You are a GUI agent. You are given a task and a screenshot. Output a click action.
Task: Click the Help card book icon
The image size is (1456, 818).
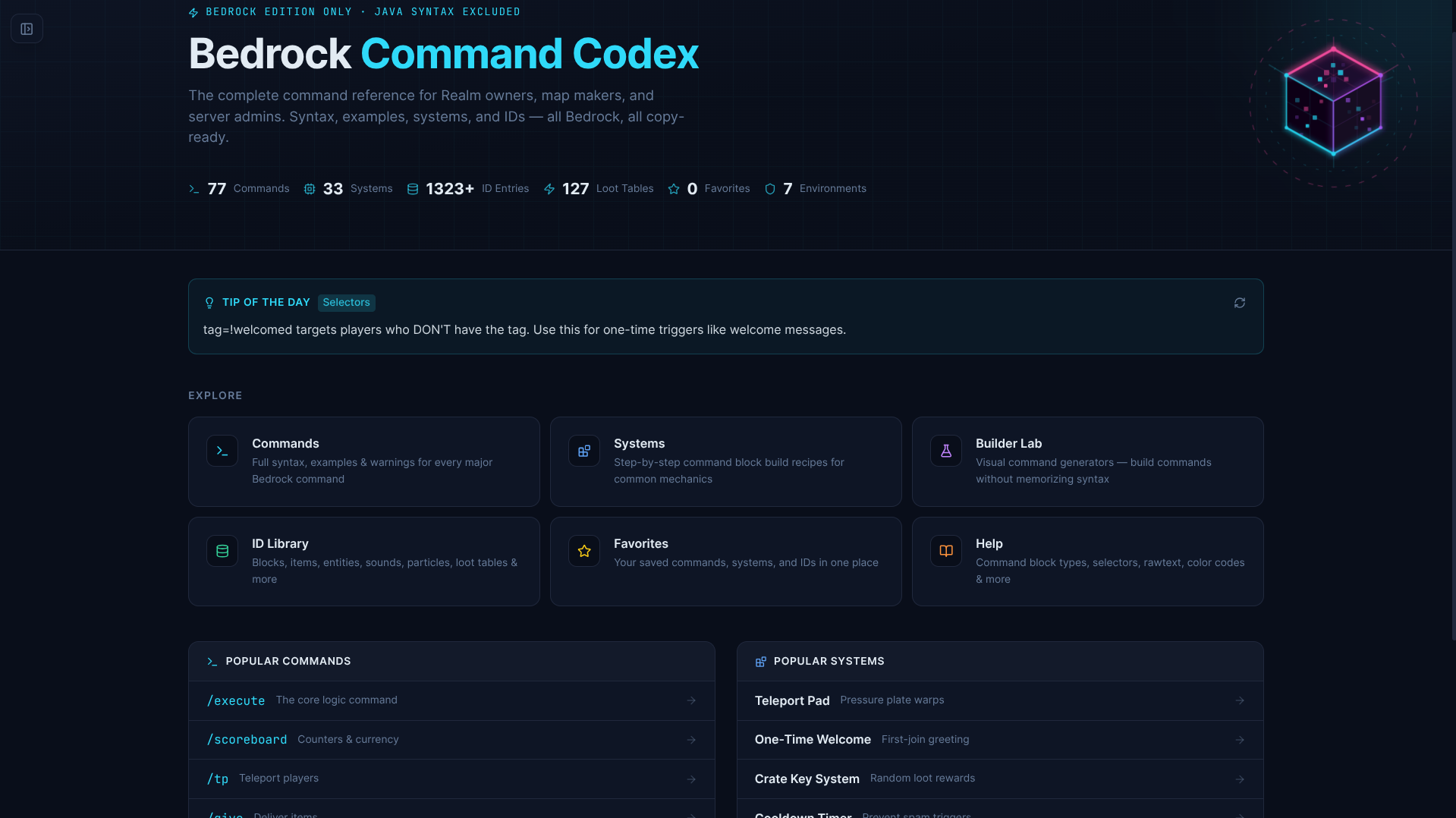pos(946,551)
